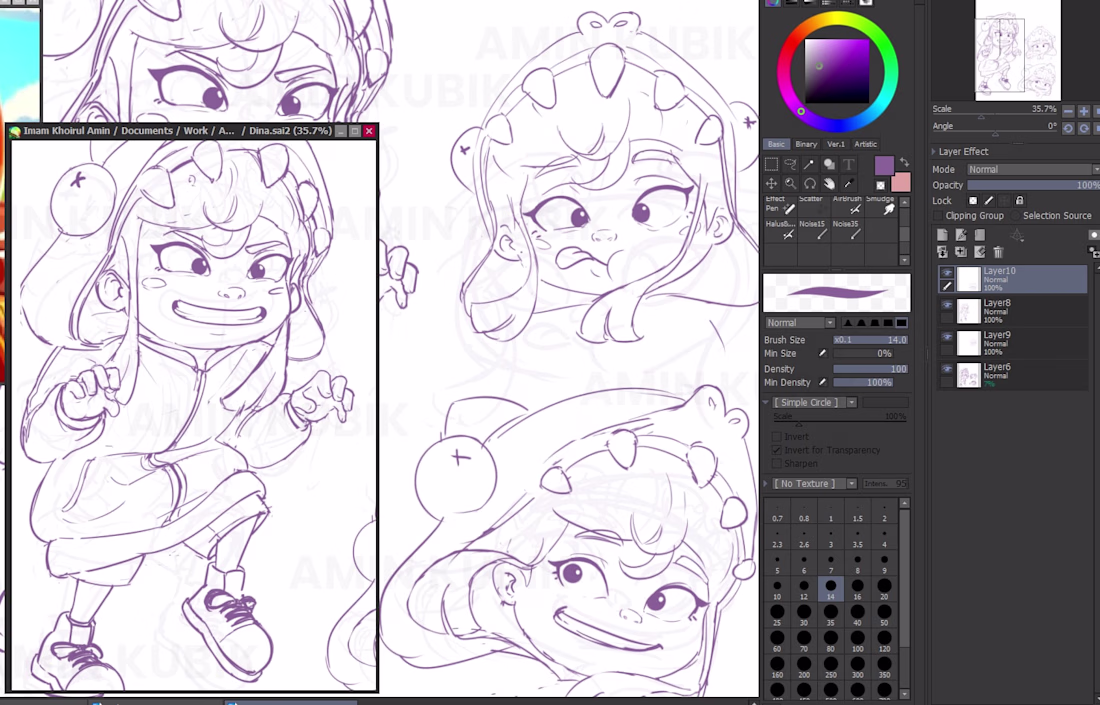Choose the AirBrush tool
This screenshot has height=705, width=1100.
point(847,207)
